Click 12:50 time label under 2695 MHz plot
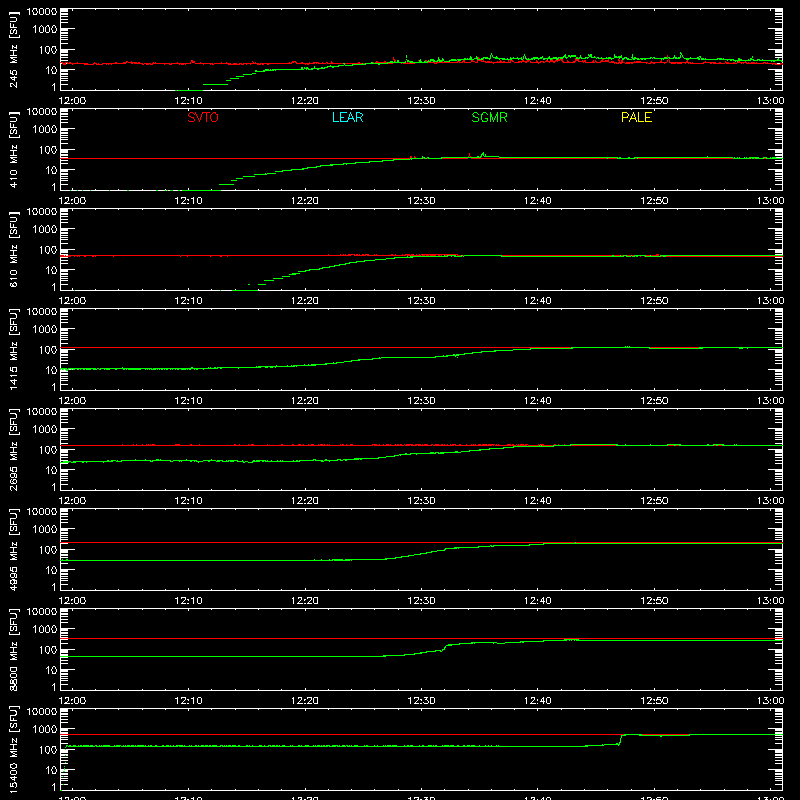 (x=654, y=501)
